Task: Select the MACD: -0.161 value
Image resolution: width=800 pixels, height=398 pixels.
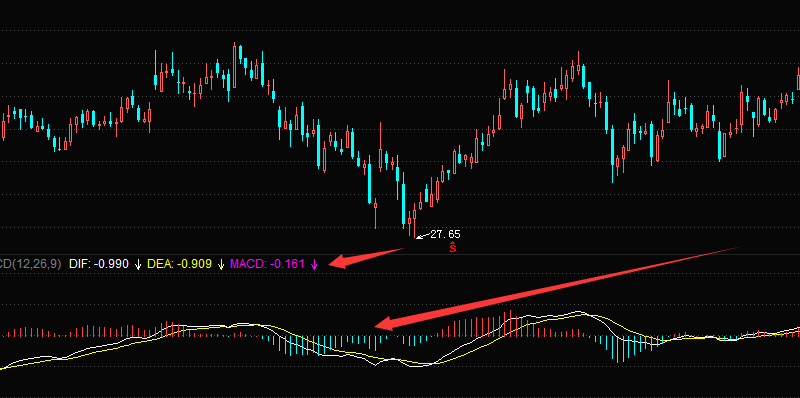Action: [267, 264]
